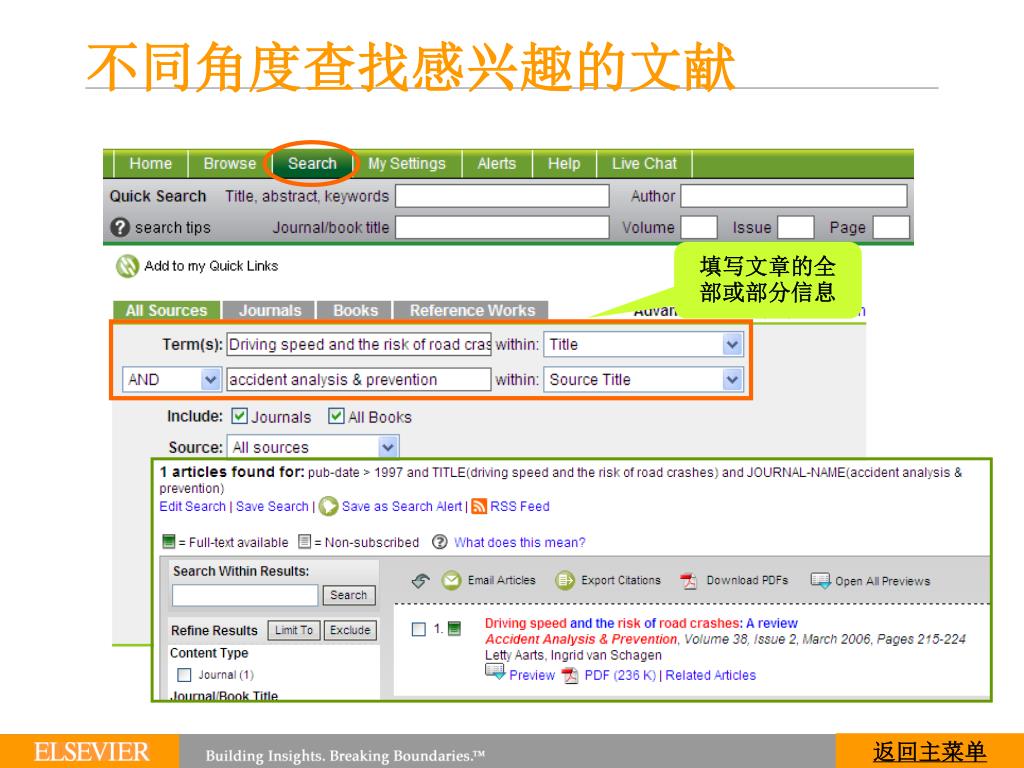Open the Title within dropdown

643,344
